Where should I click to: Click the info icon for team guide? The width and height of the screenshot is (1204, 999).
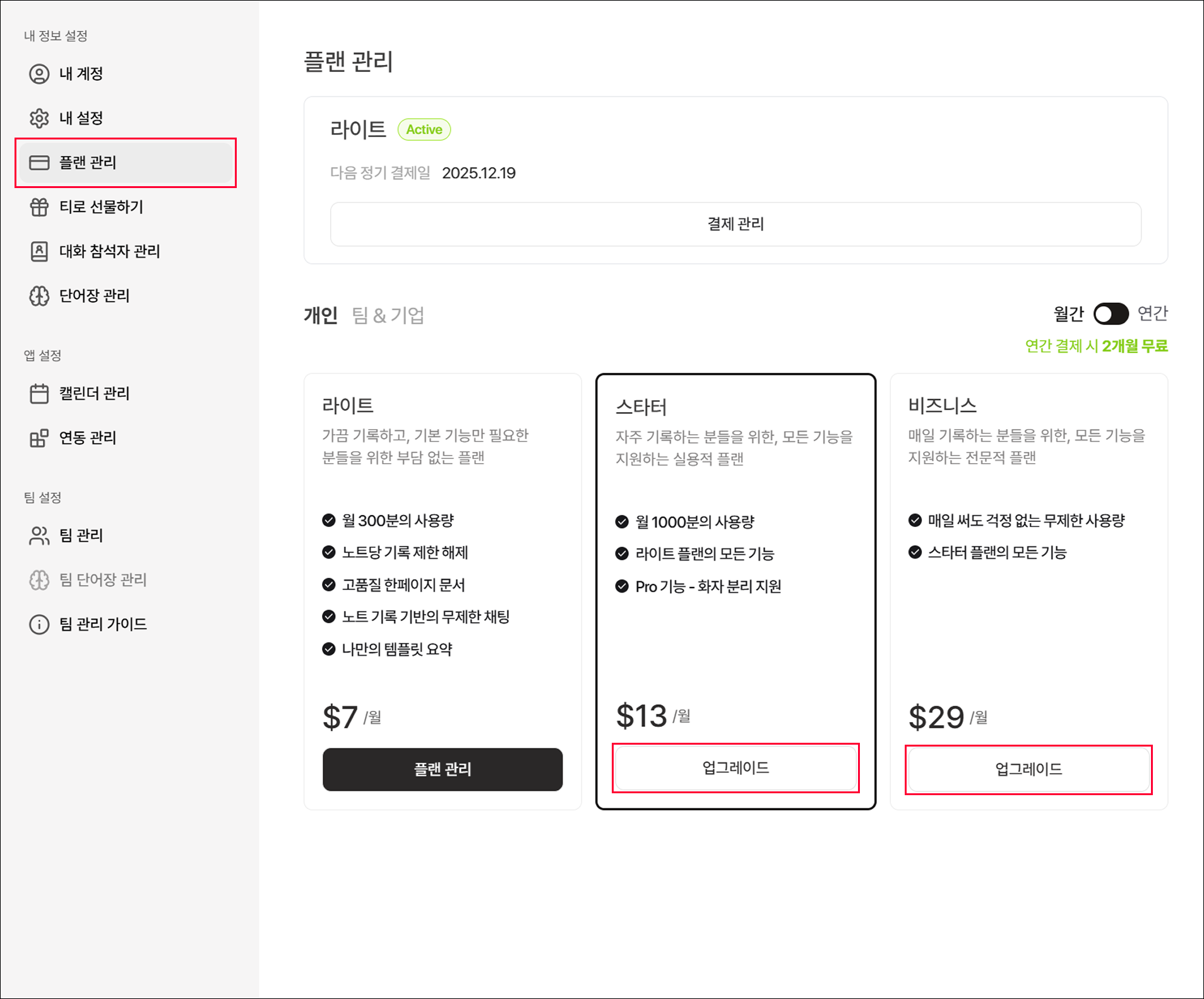point(39,624)
